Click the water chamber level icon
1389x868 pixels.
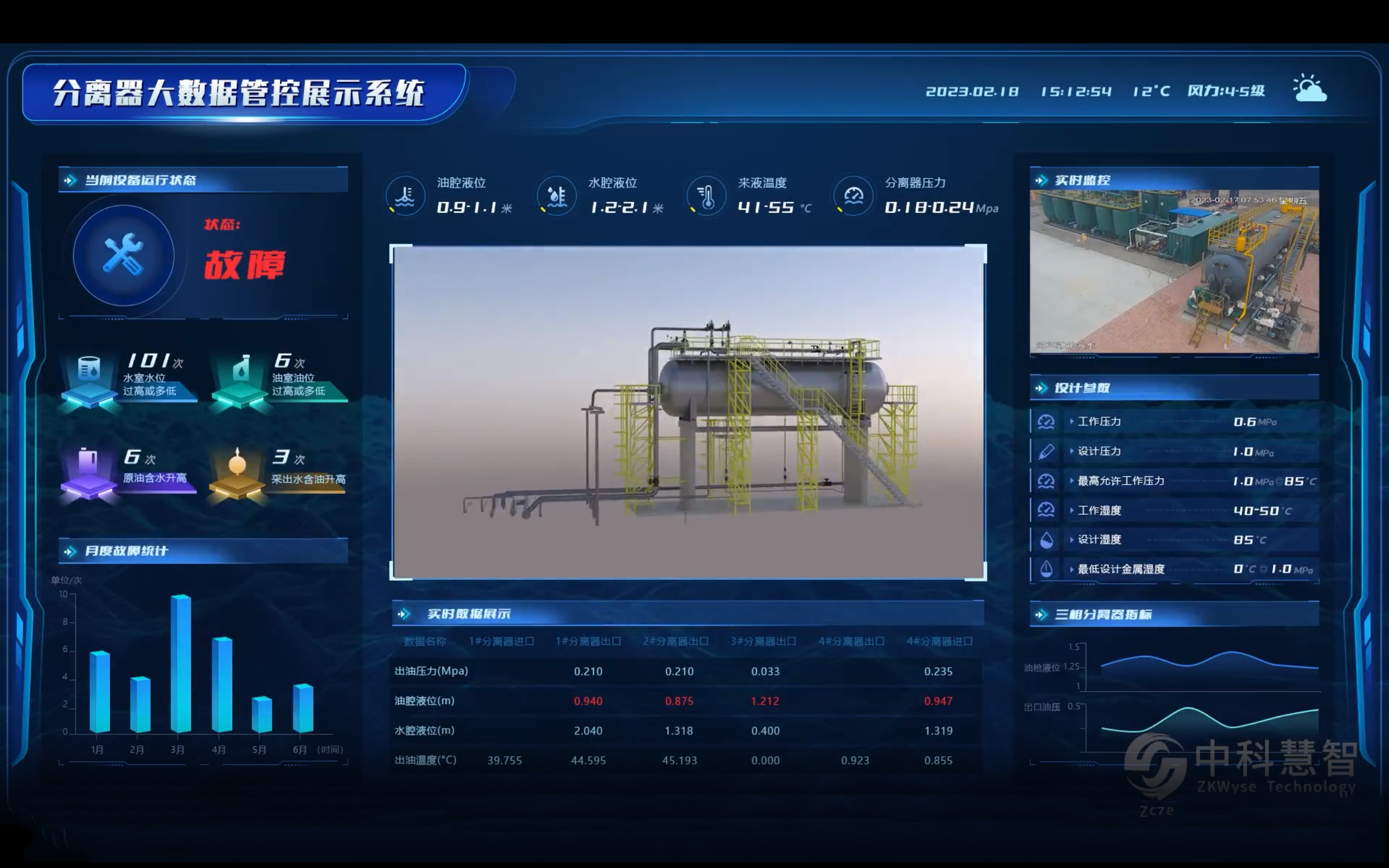(556, 196)
